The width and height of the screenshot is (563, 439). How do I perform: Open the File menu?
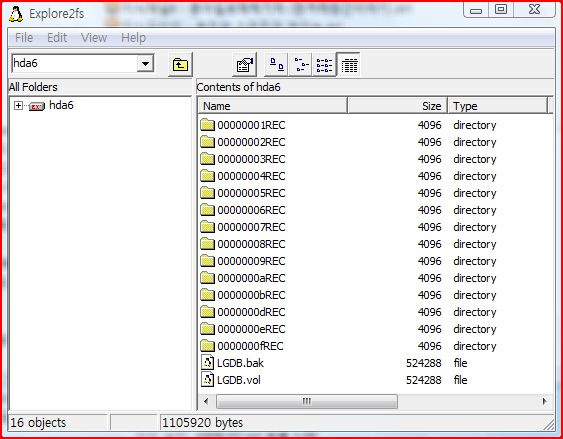(x=24, y=38)
